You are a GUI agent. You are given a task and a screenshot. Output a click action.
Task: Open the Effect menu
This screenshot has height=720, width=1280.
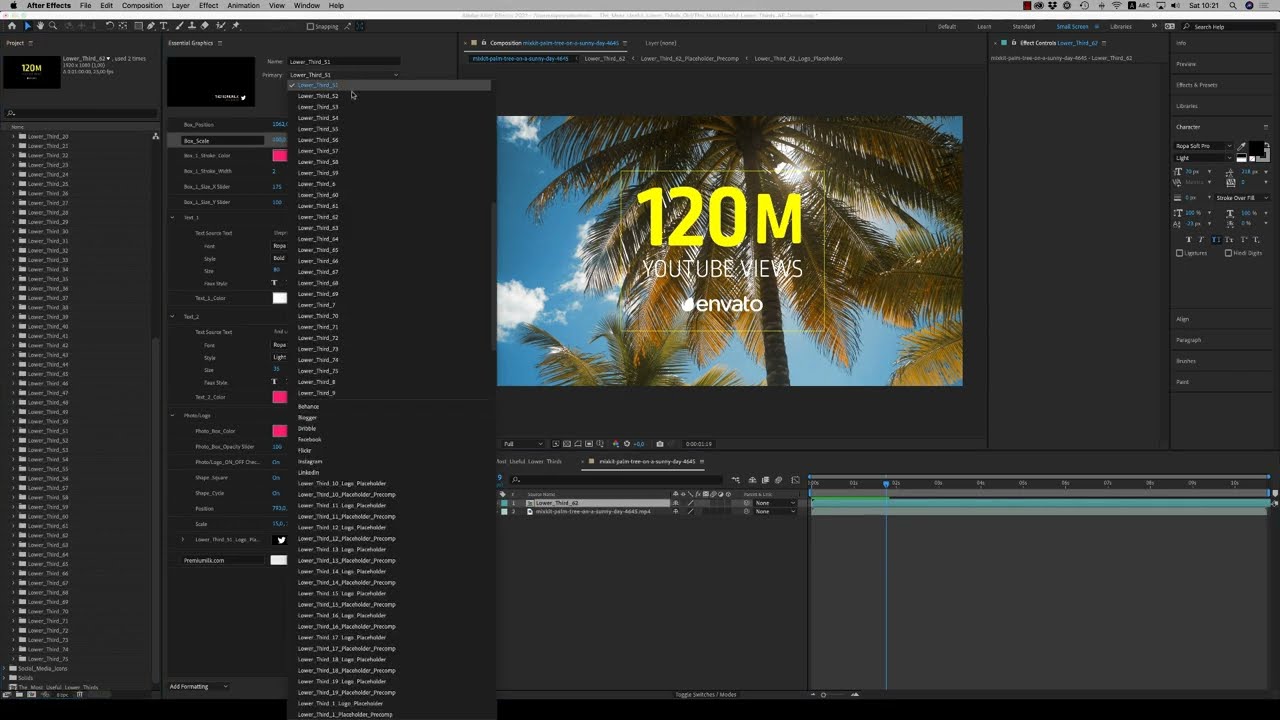point(208,5)
